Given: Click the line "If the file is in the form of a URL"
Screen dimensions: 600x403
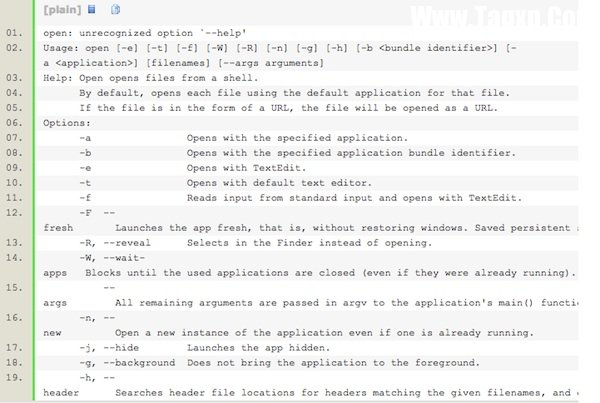Looking at the screenshot, I should click(x=288, y=108).
